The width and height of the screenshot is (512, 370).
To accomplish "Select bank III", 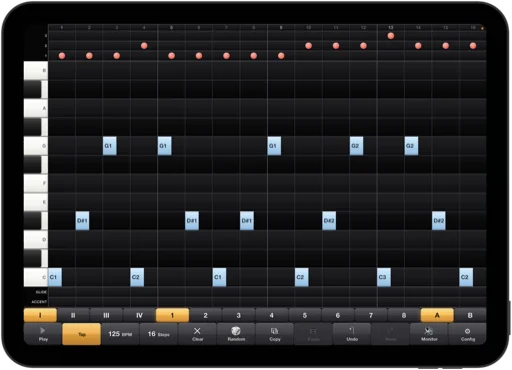I will coord(106,315).
